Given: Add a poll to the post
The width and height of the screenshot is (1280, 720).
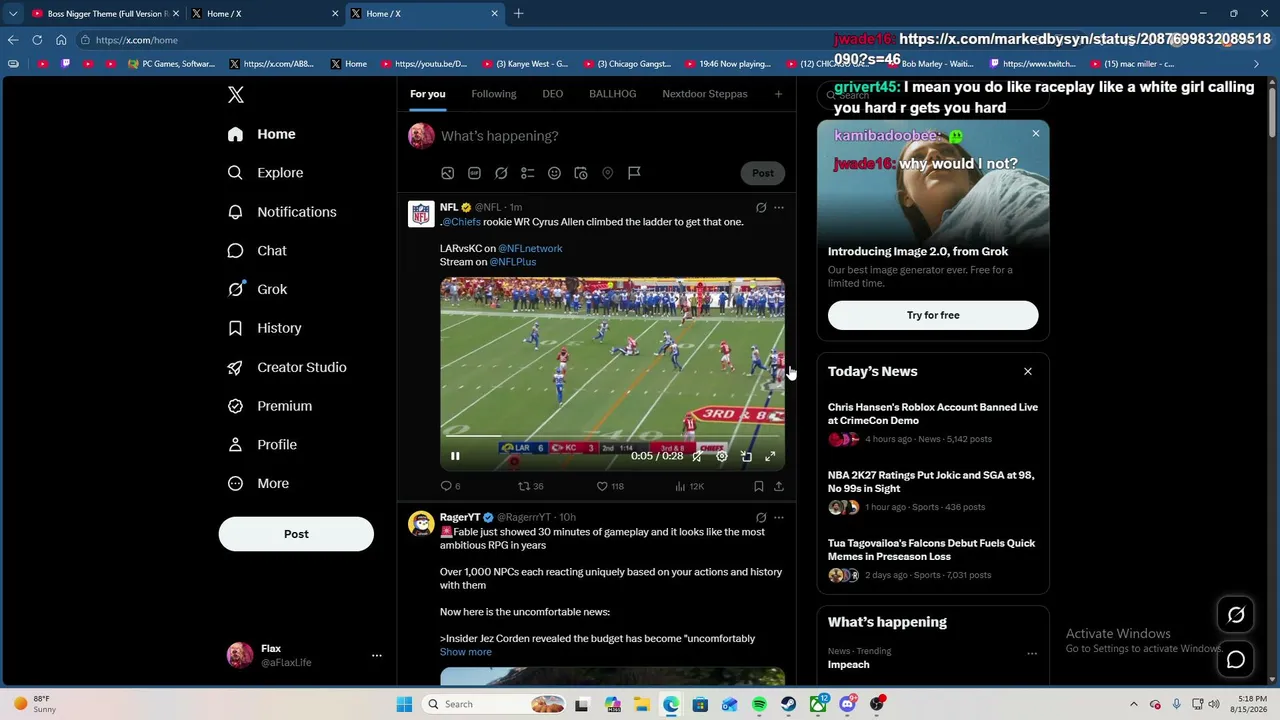Looking at the screenshot, I should [x=528, y=173].
